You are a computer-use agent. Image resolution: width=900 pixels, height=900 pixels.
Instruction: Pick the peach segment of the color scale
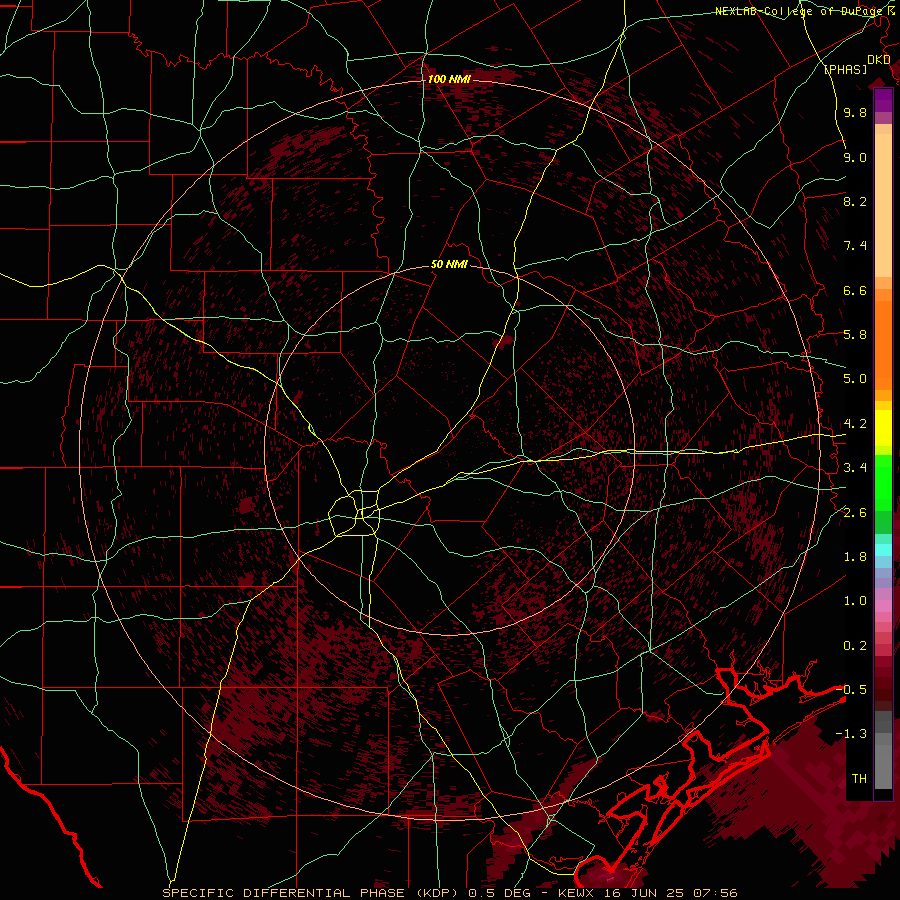(x=883, y=207)
